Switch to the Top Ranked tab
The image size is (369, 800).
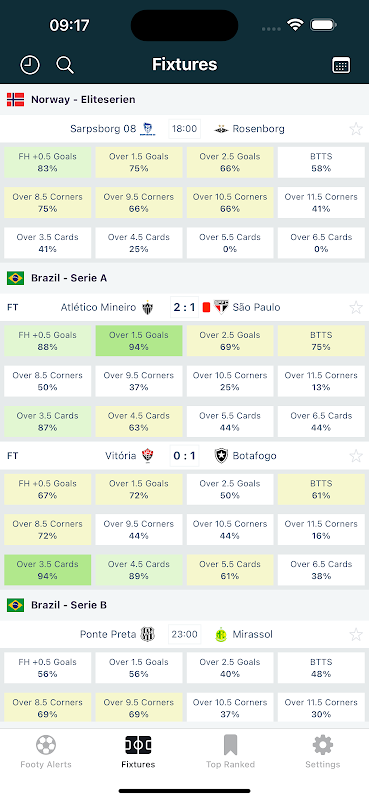230,752
